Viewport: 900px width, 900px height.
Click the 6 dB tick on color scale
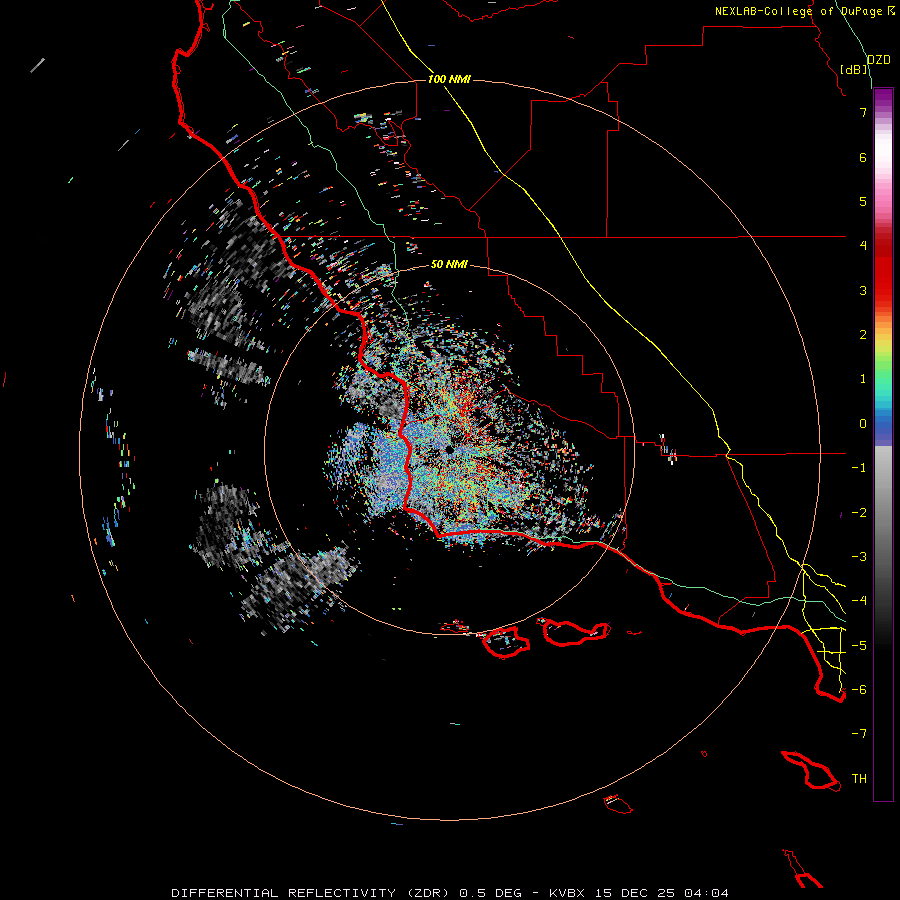pyautogui.click(x=863, y=157)
